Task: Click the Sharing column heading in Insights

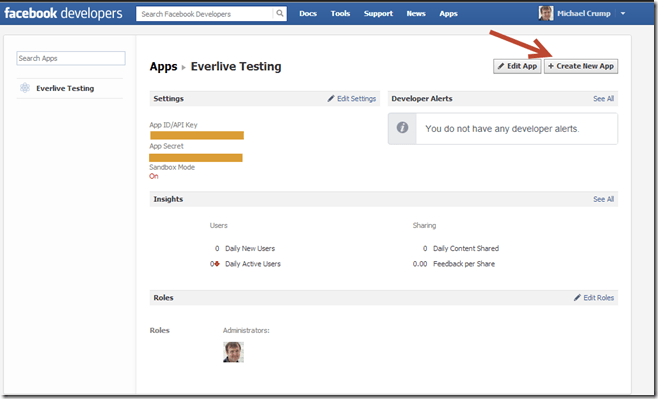Action: [x=424, y=226]
